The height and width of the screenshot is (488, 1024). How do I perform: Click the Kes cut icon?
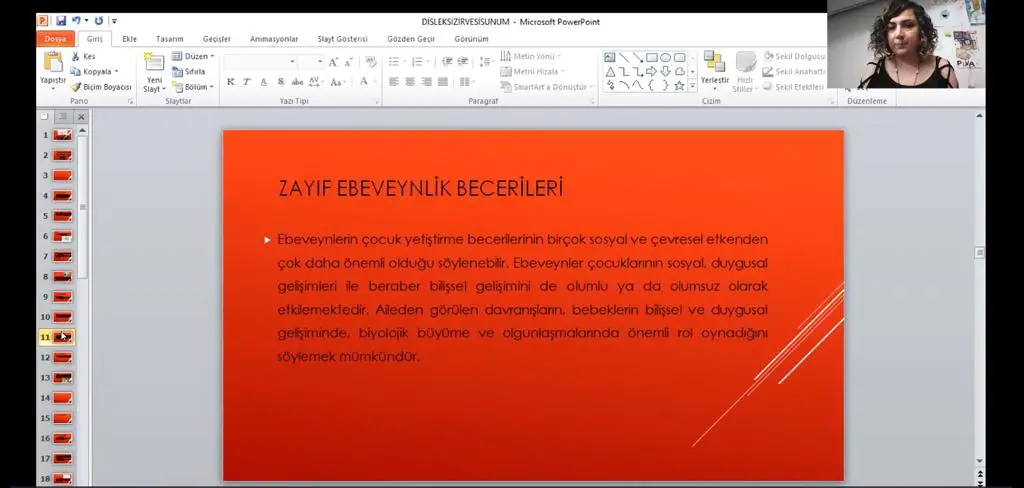(83, 57)
